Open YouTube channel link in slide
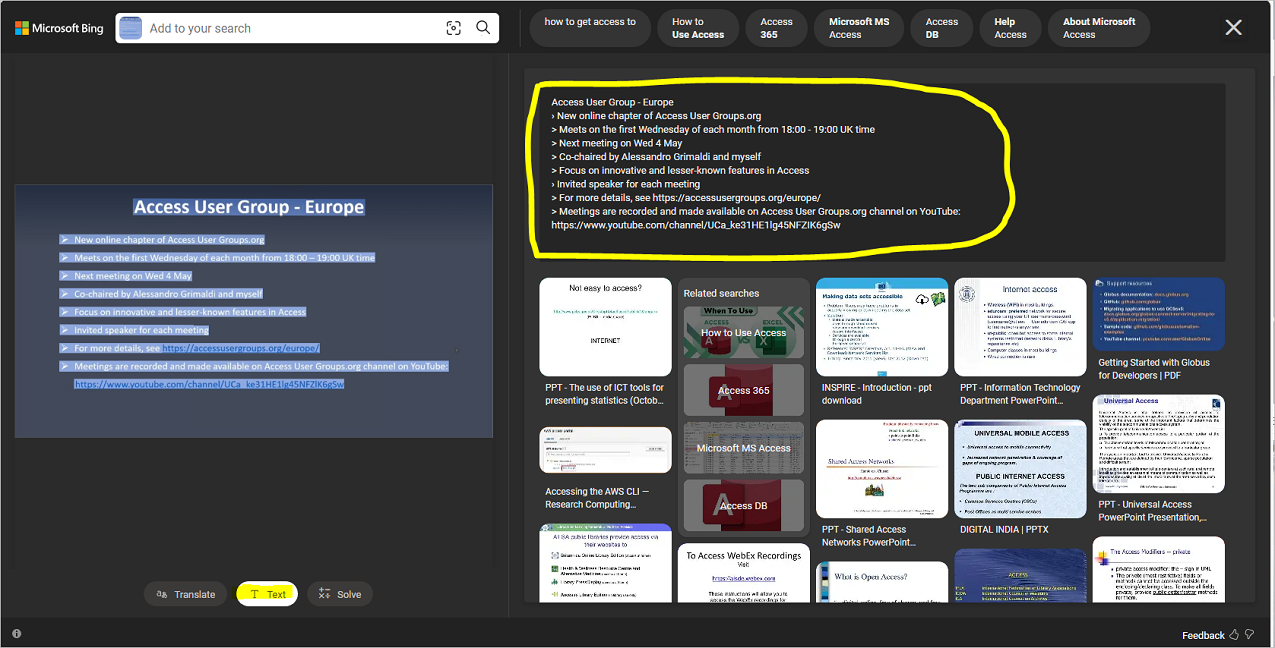The width and height of the screenshot is (1275, 648). pos(209,384)
